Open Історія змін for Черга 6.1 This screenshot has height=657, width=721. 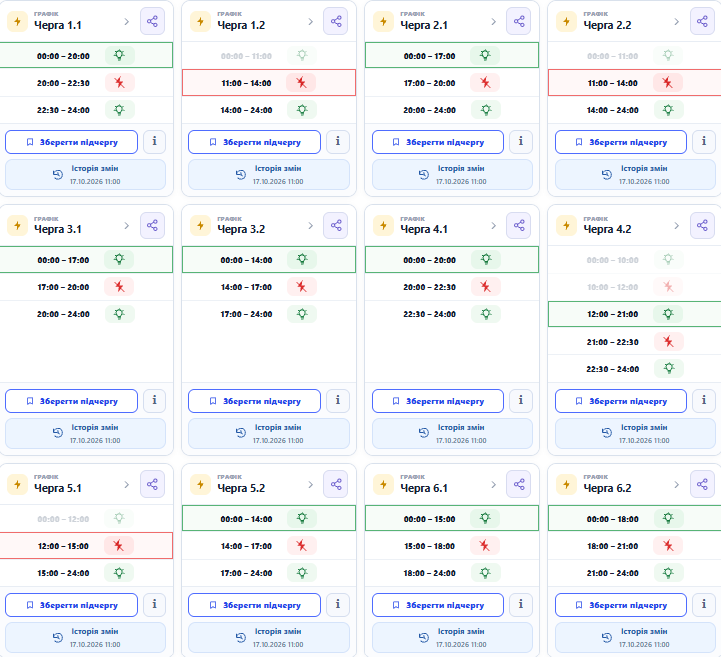(452, 637)
